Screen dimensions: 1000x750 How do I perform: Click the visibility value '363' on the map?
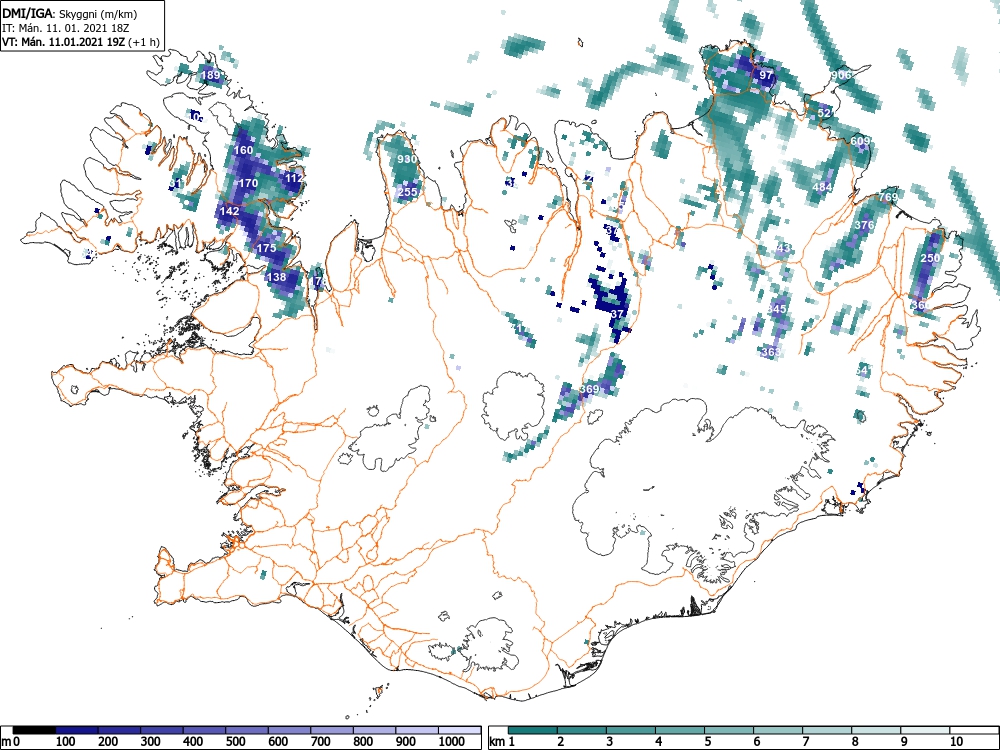(771, 352)
